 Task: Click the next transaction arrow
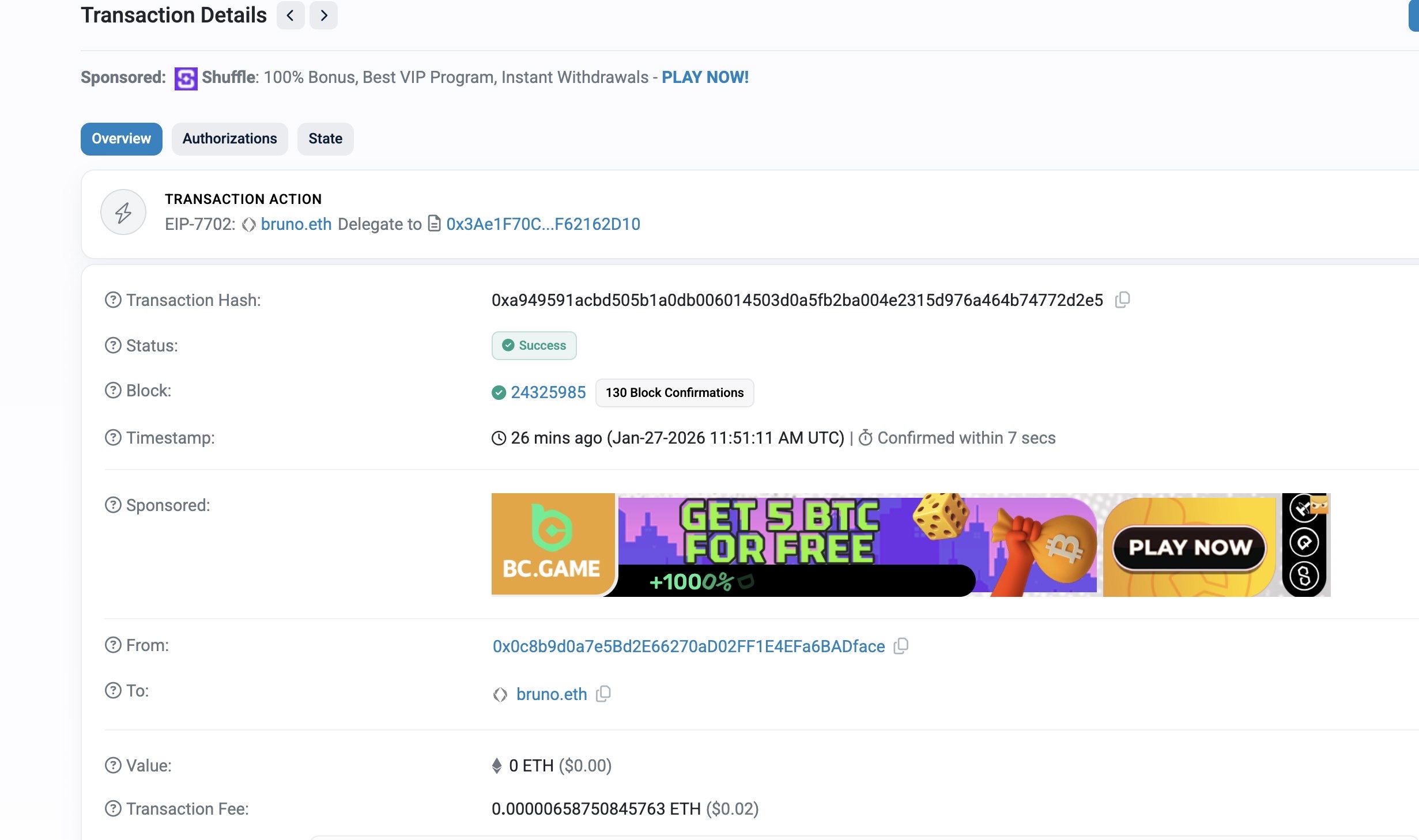pyautogui.click(x=323, y=15)
